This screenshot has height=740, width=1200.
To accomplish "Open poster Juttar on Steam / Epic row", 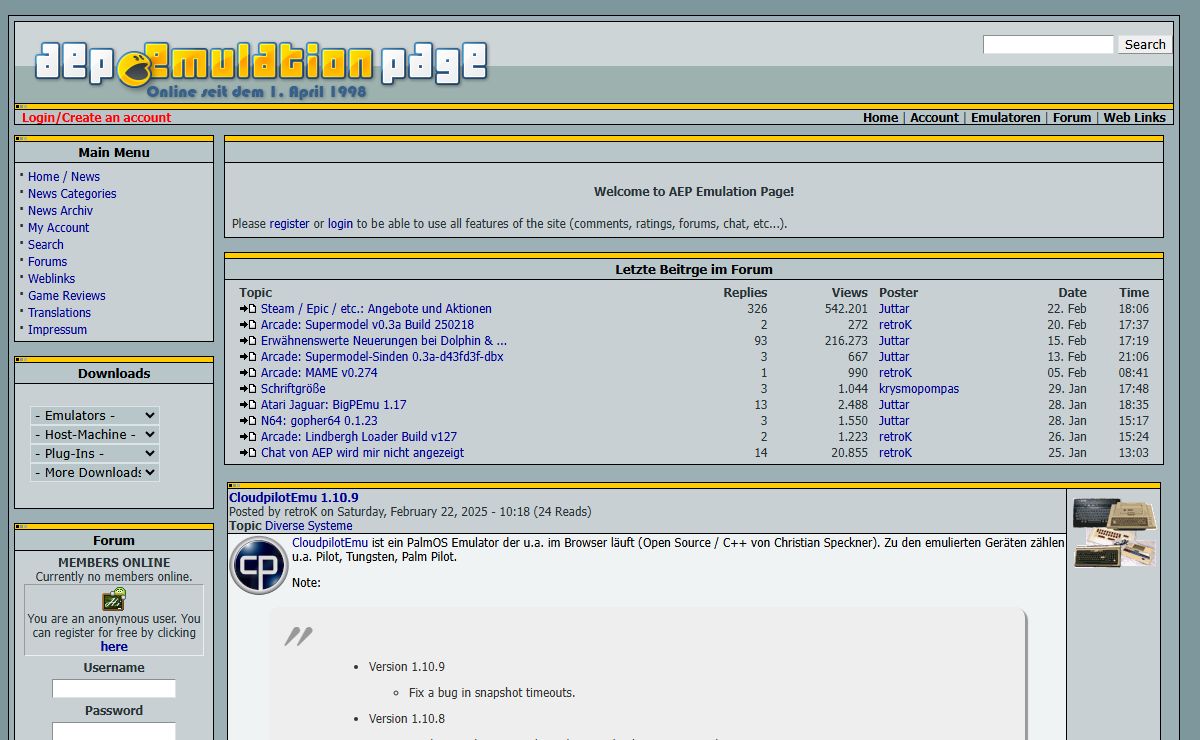I will pyautogui.click(x=894, y=309).
